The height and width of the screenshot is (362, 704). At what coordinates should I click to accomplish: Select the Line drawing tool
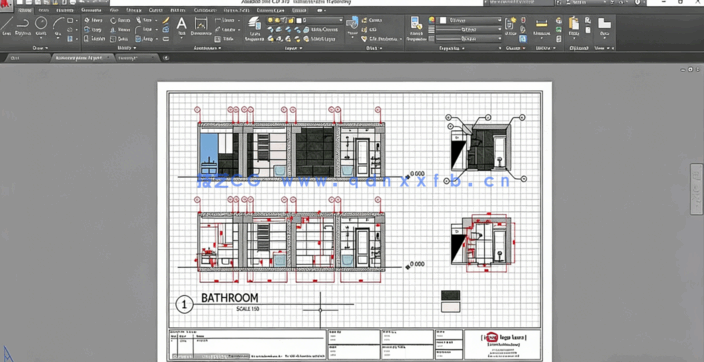pyautogui.click(x=6, y=26)
